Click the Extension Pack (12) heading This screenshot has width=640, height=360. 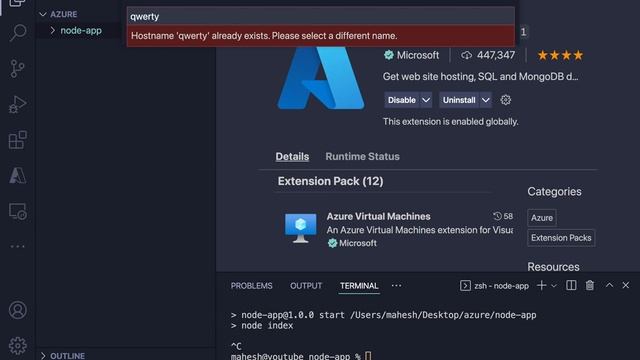point(330,181)
